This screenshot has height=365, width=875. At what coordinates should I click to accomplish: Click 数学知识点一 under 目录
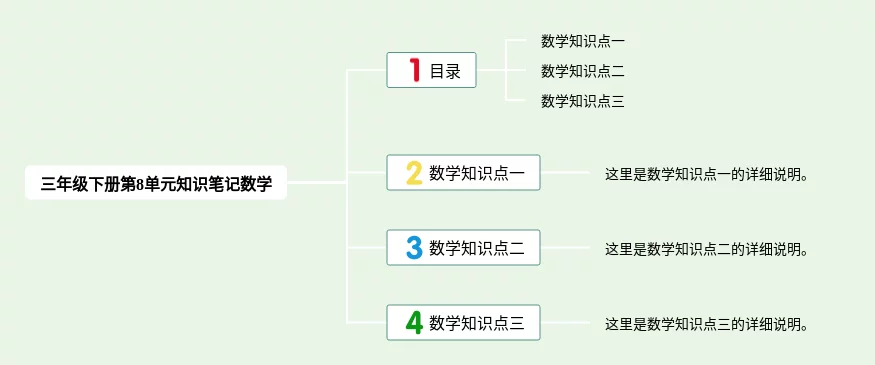click(x=583, y=41)
